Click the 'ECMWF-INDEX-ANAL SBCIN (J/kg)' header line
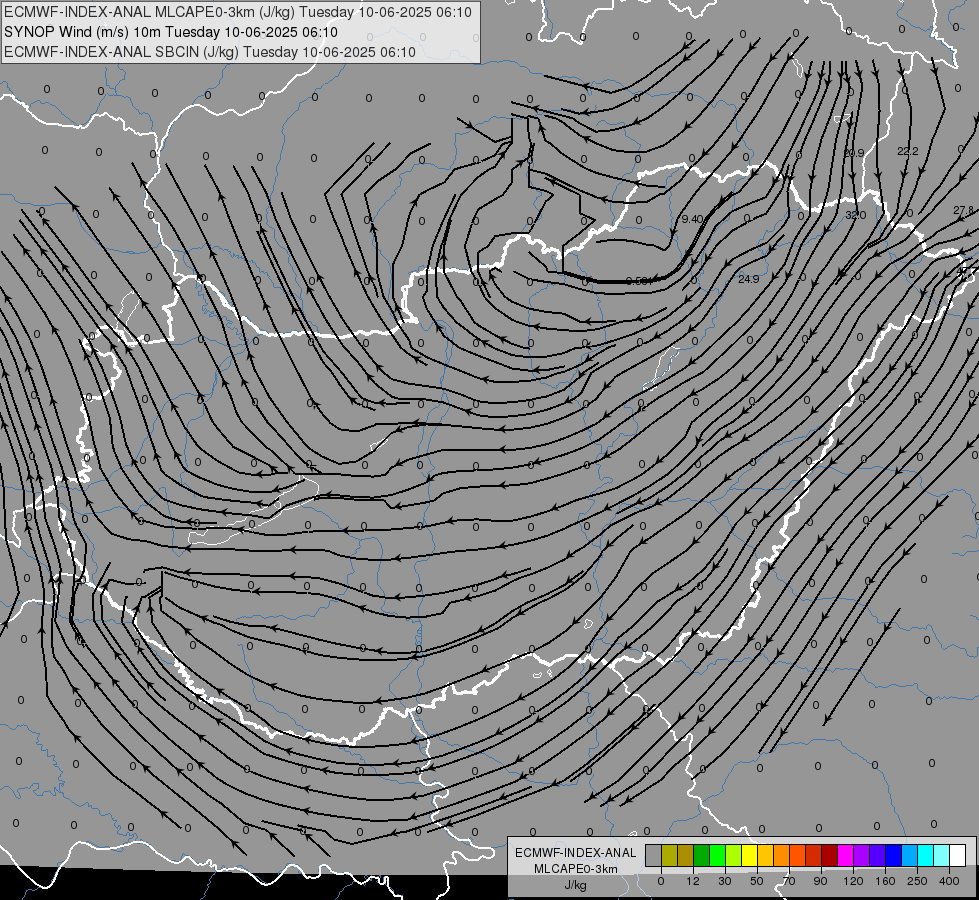Image resolution: width=979 pixels, height=900 pixels. click(210, 52)
